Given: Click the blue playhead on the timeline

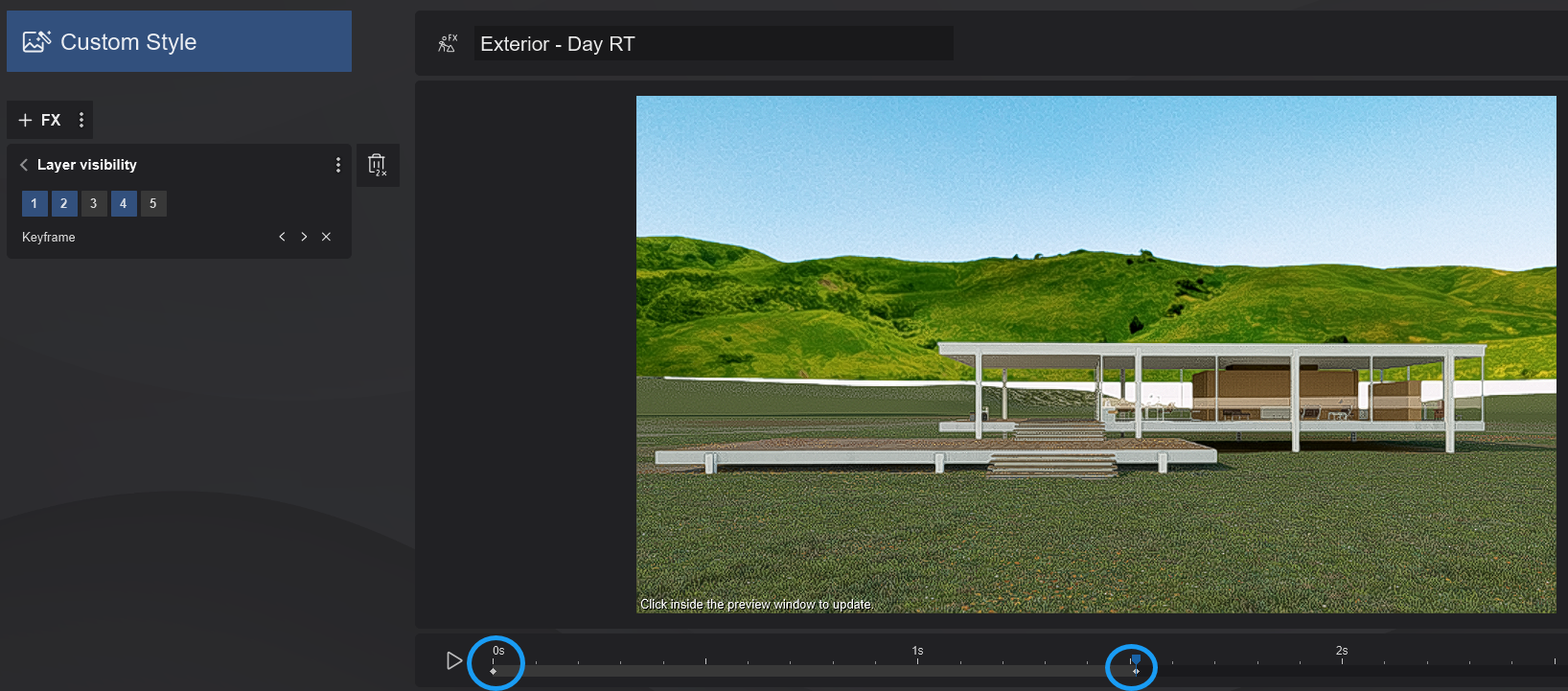Looking at the screenshot, I should (1135, 660).
